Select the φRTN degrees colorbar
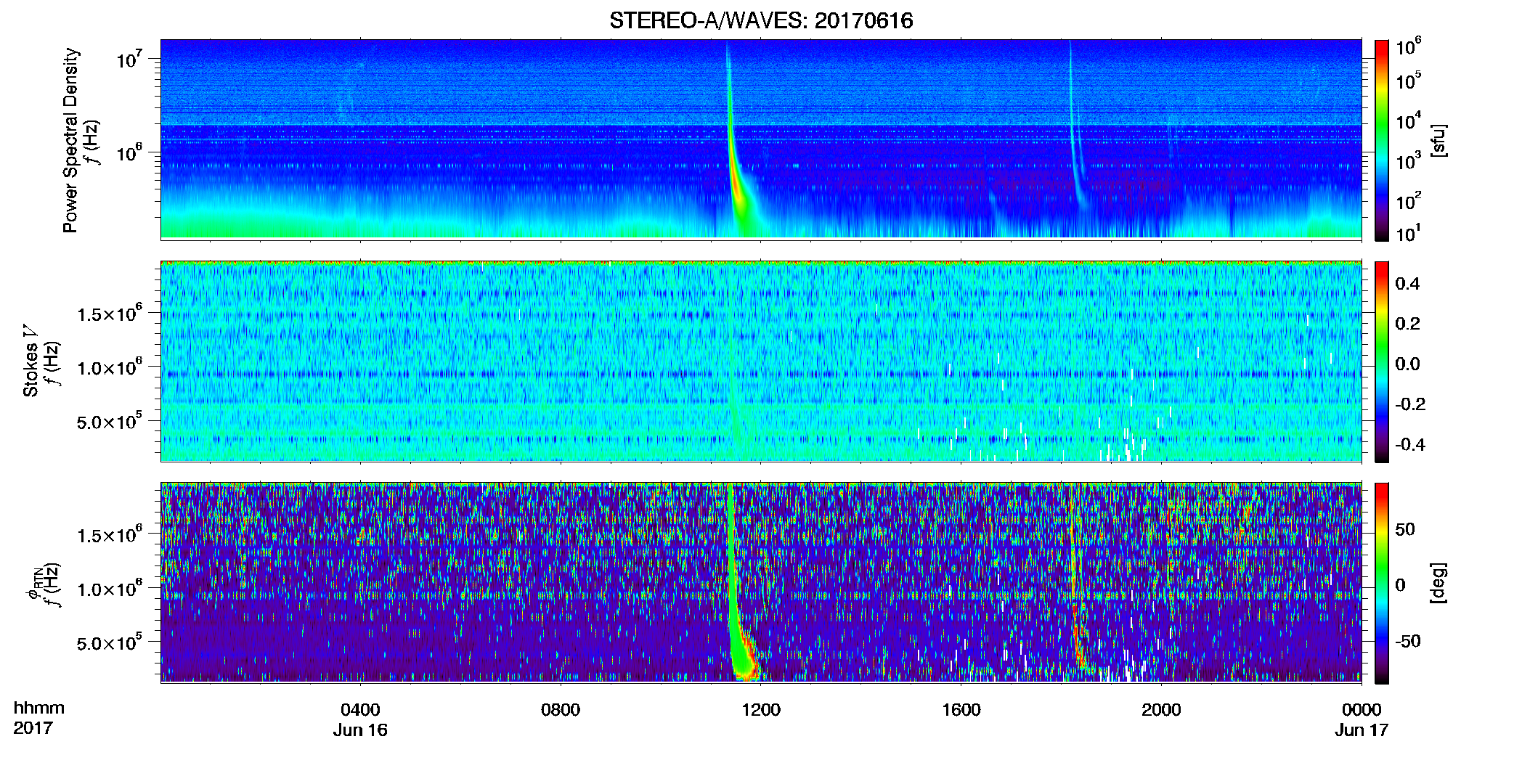Viewport: 1522px width, 784px height. [x=1382, y=583]
